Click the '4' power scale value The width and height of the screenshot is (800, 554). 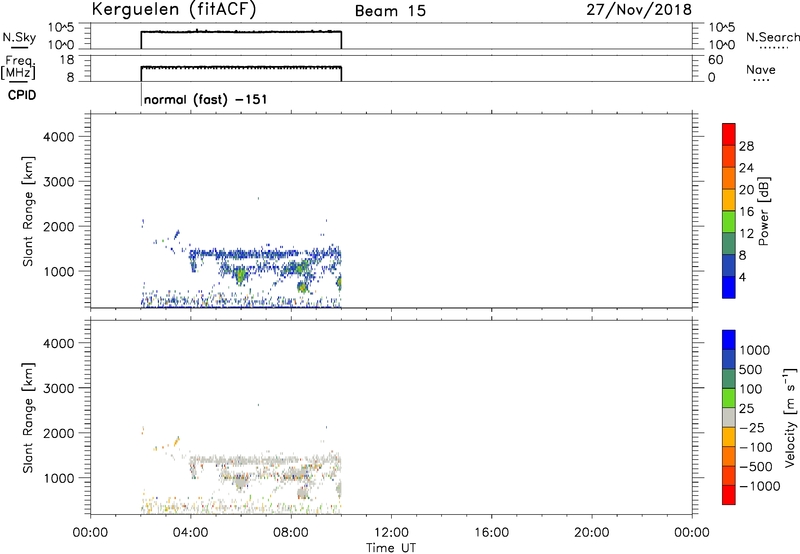point(743,278)
